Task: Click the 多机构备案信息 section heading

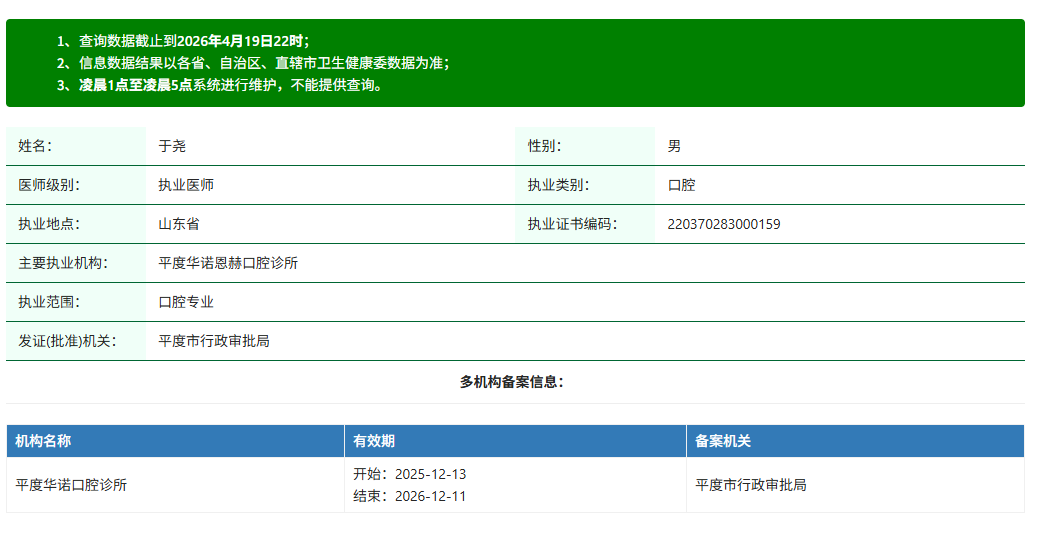Action: 511,382
